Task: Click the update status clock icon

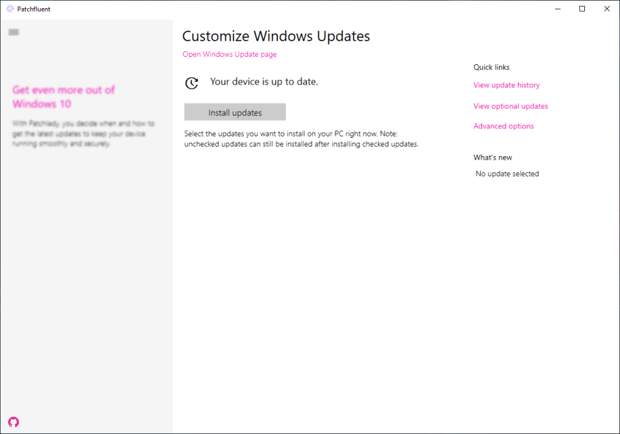Action: point(192,83)
